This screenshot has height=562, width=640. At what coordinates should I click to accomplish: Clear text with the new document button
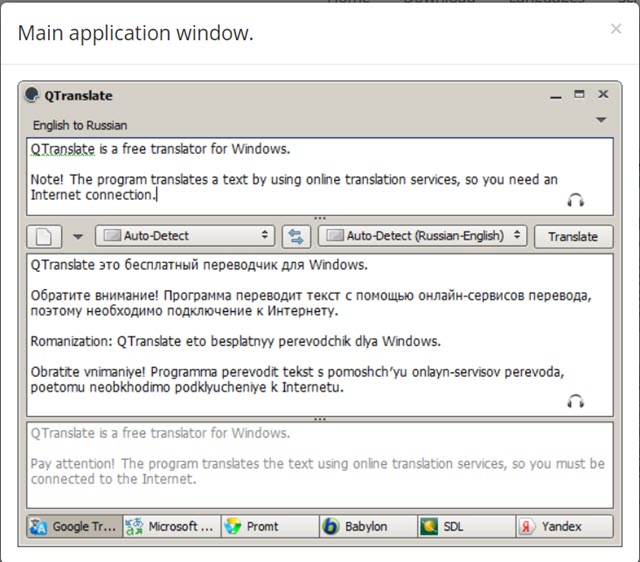[x=44, y=236]
